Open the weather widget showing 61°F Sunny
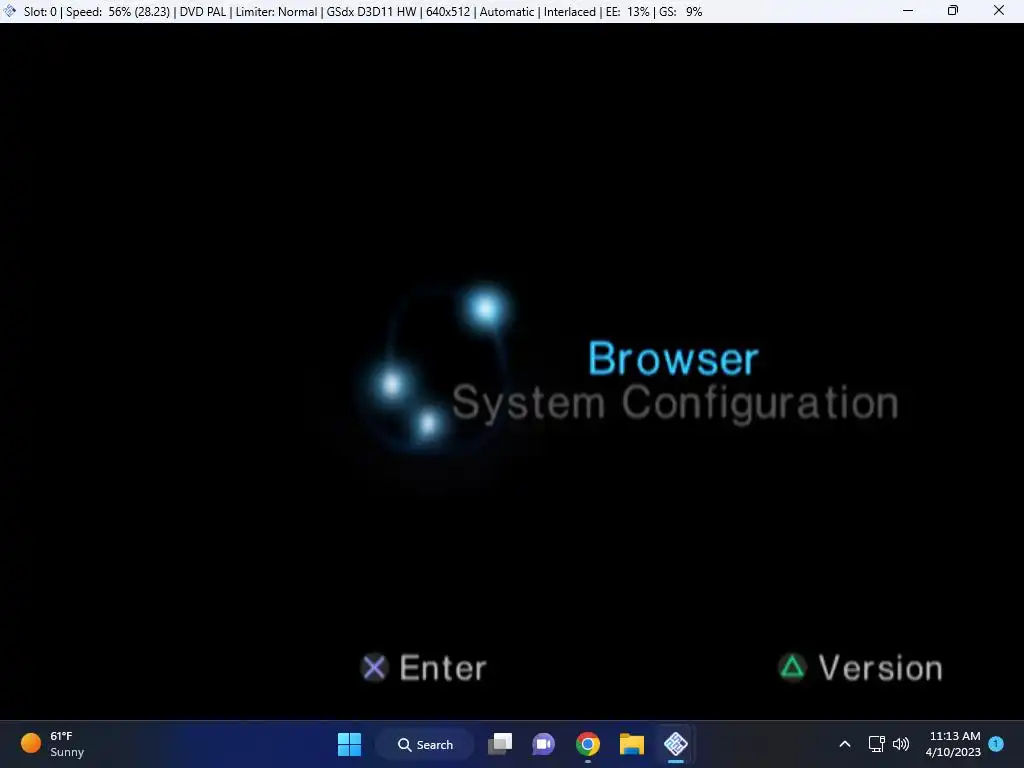The image size is (1024, 768). coord(52,744)
